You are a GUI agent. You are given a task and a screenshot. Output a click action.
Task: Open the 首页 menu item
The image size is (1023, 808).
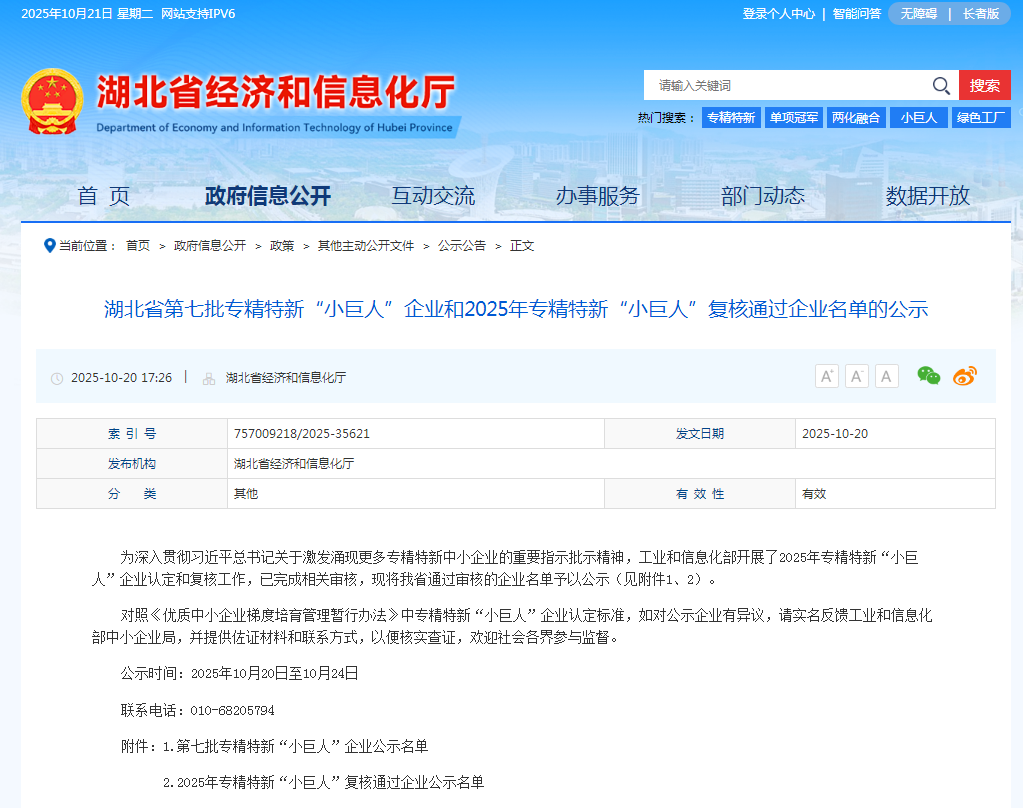(103, 196)
